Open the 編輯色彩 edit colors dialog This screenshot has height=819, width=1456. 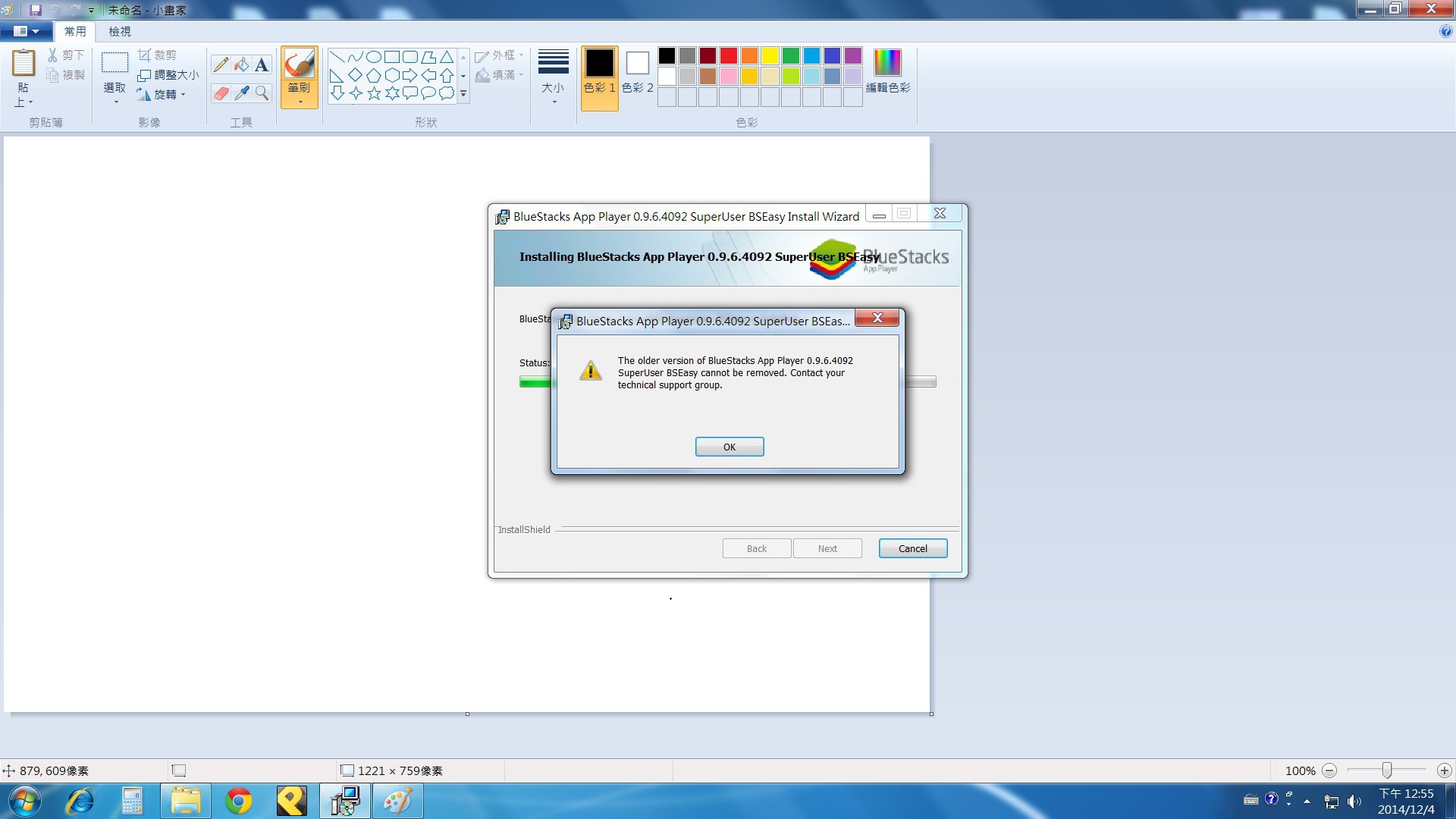[x=888, y=72]
